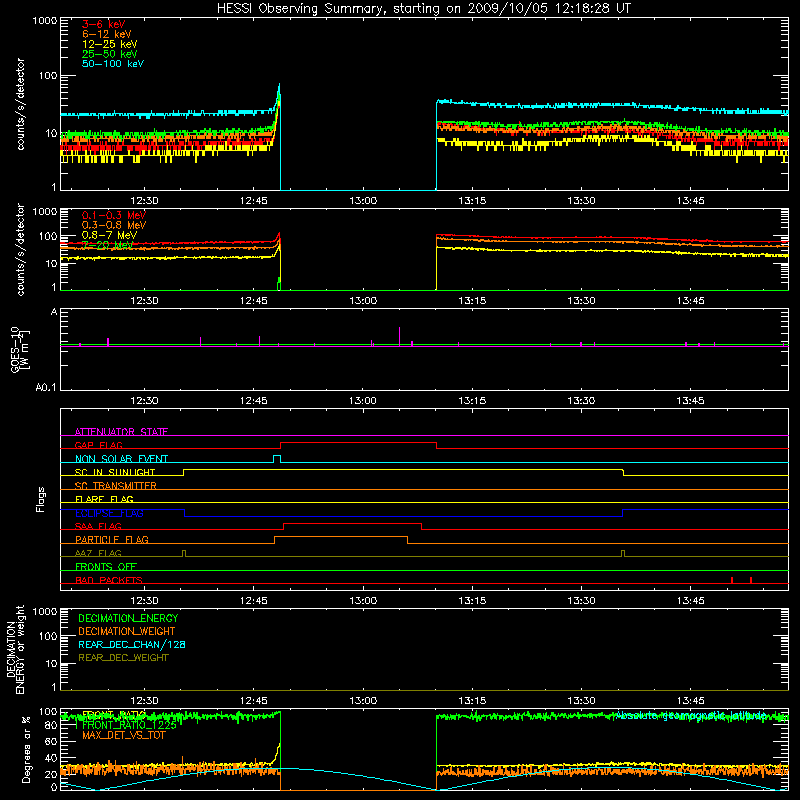Select the FRONT_RATIO_1225 legend label
Screen dimensions: 800x800
click(129, 725)
